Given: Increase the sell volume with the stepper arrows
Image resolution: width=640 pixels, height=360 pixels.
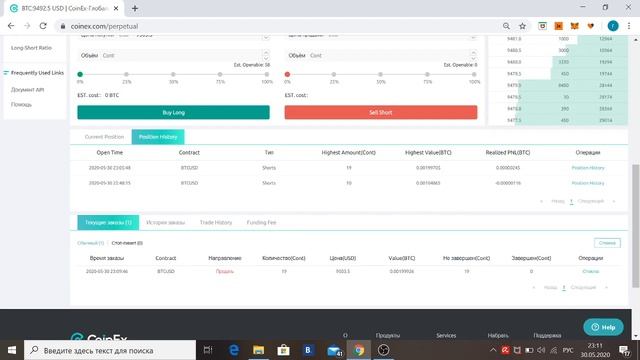Looking at the screenshot, I should pos(473,52).
